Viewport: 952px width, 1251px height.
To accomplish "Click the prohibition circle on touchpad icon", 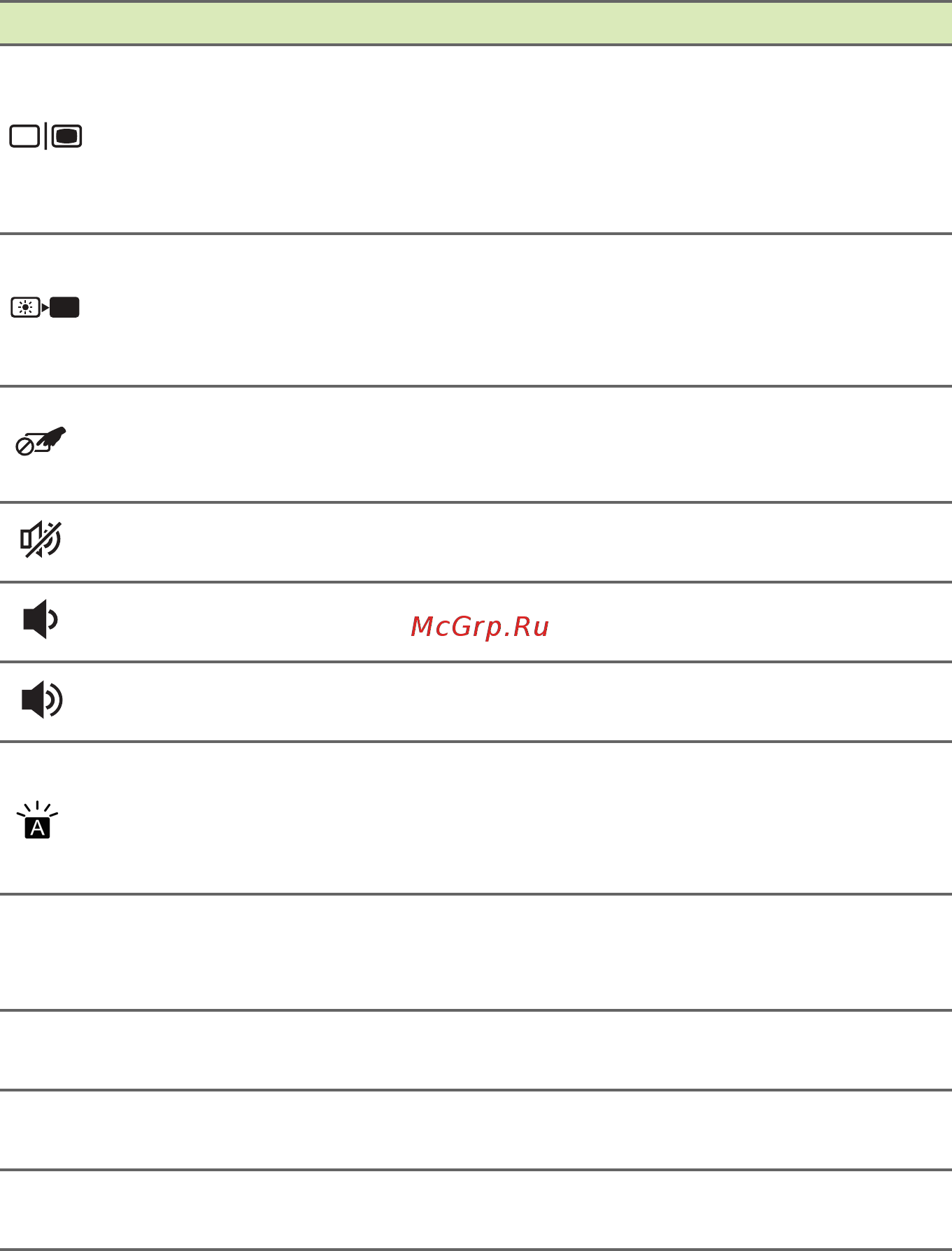I will pyautogui.click(x=24, y=447).
